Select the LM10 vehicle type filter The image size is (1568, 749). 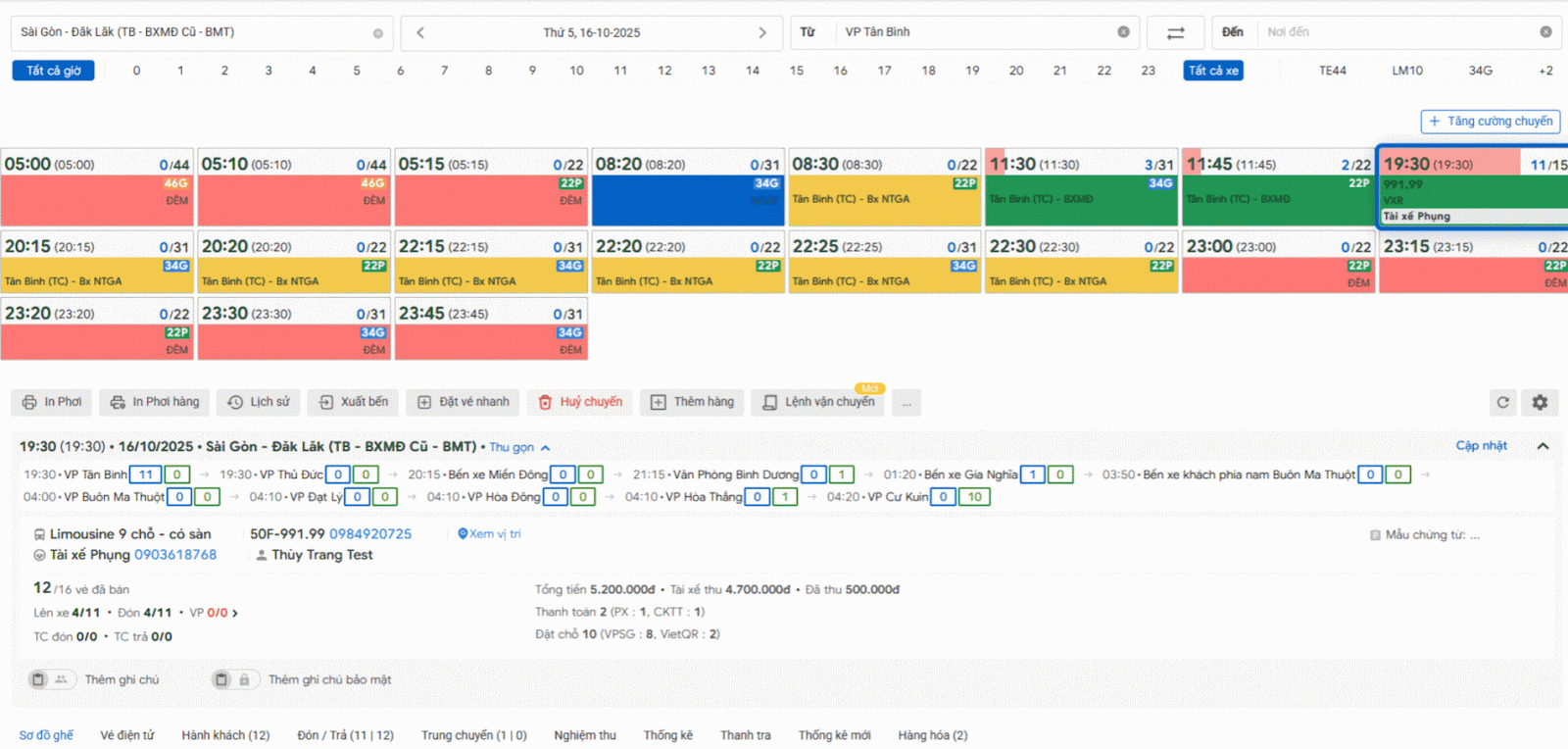coord(1406,71)
